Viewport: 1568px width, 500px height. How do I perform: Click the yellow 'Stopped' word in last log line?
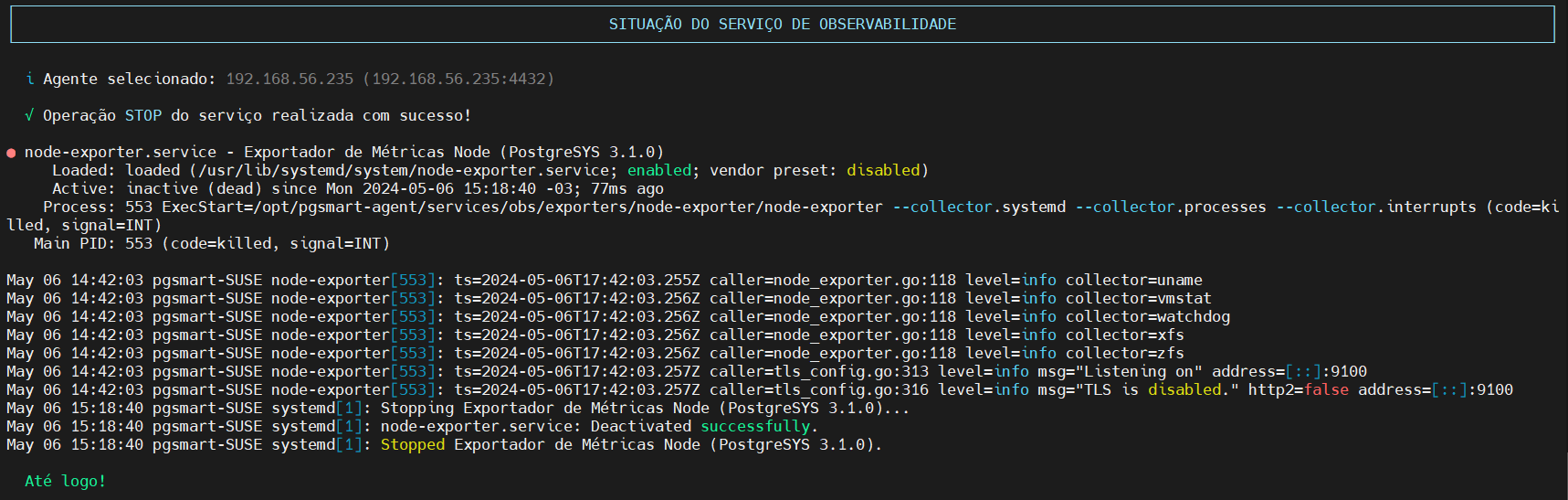click(x=413, y=445)
